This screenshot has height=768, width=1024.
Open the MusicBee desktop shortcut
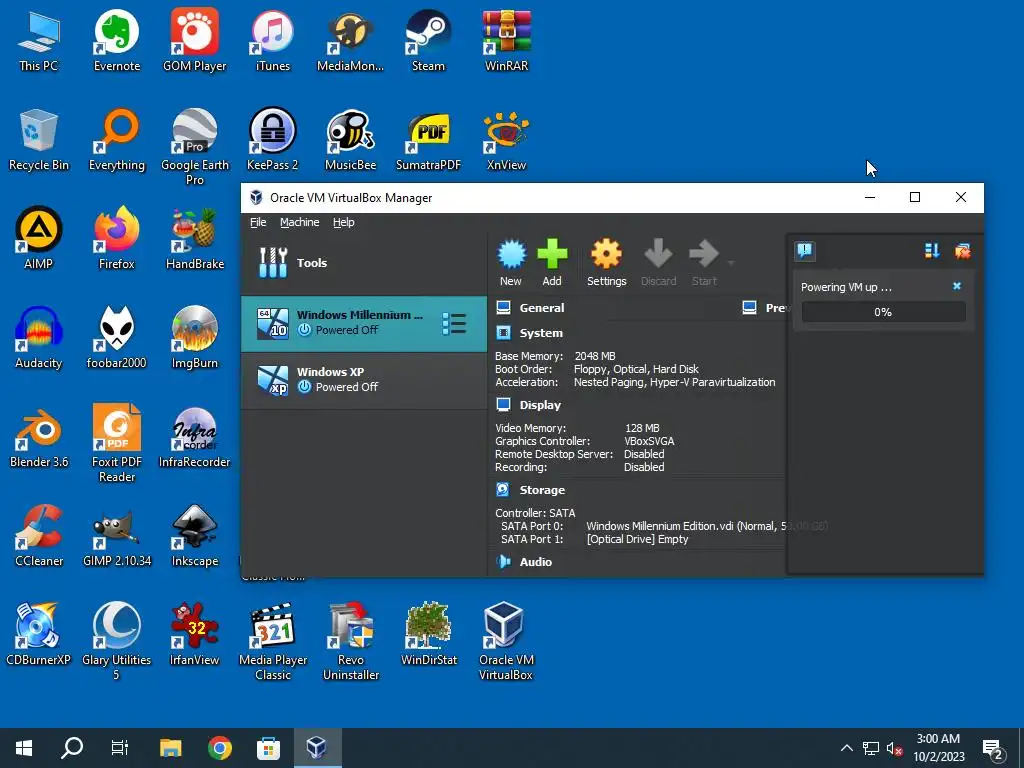(x=351, y=139)
